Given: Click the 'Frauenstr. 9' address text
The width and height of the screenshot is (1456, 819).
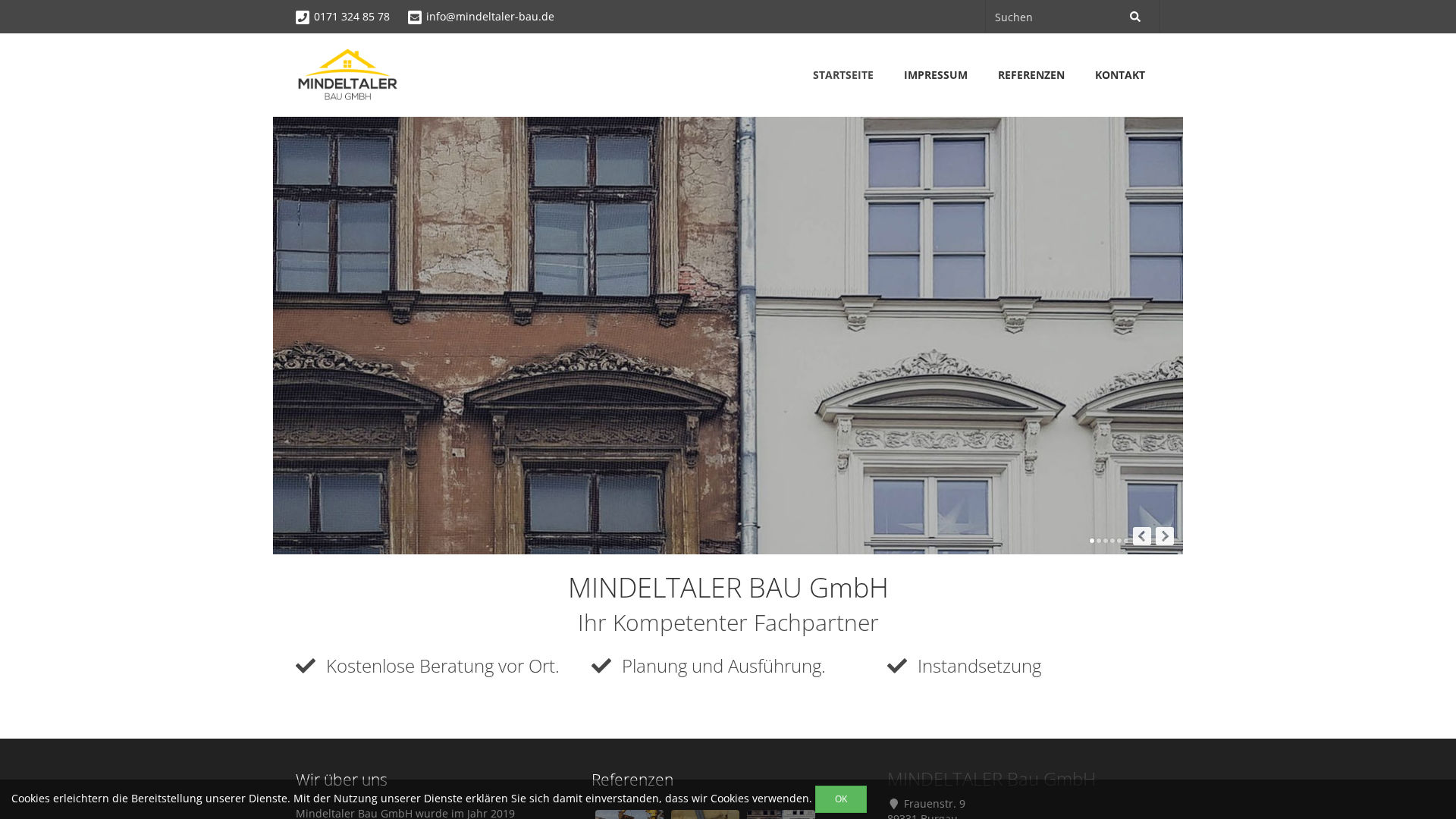Looking at the screenshot, I should pyautogui.click(x=934, y=804).
